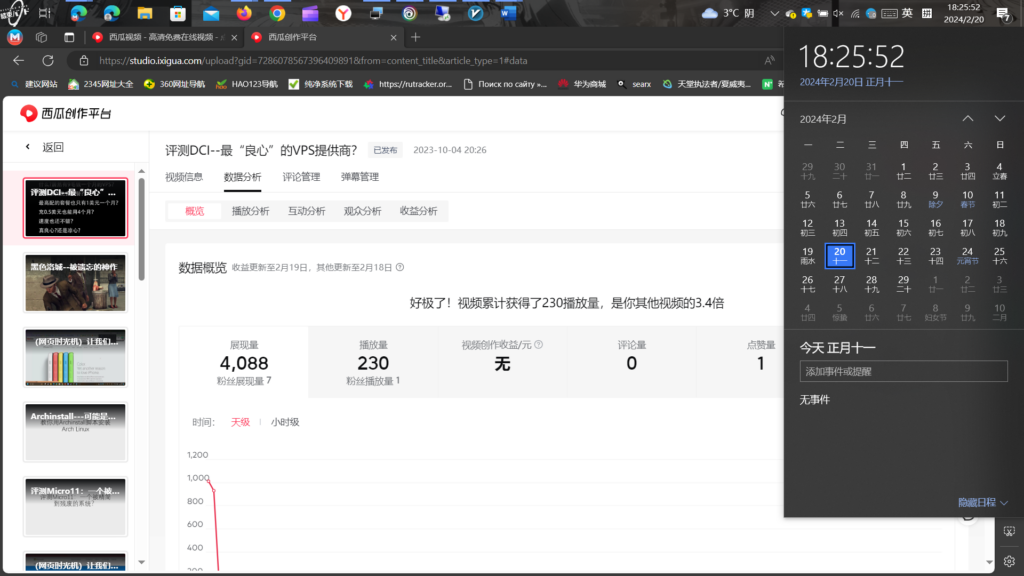This screenshot has width=1024, height=576.
Task: Select the 小时级 time granularity option
Action: click(x=285, y=422)
